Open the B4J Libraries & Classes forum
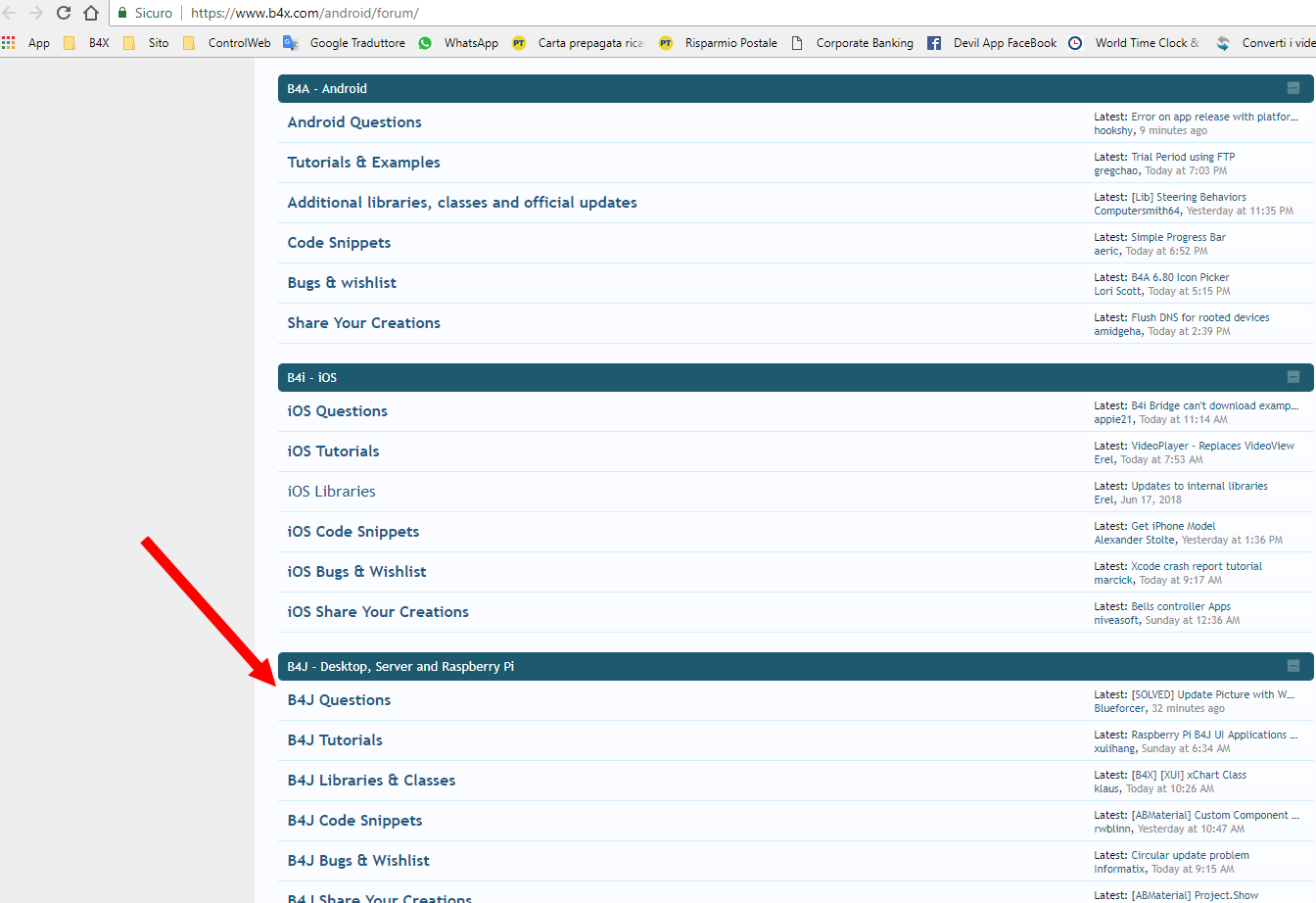Viewport: 1316px width, 903px height. tap(371, 781)
